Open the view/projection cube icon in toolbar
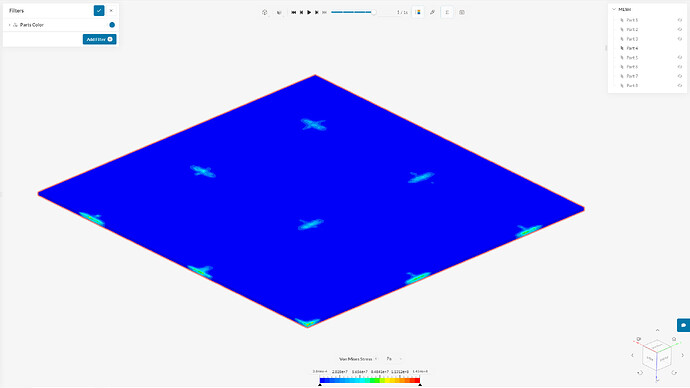Screen dimensions: 690x388 point(264,12)
